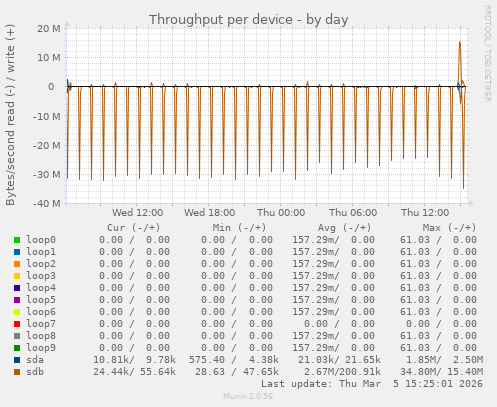
Task: Click the sda navy color swatch
Action: click(x=17, y=360)
